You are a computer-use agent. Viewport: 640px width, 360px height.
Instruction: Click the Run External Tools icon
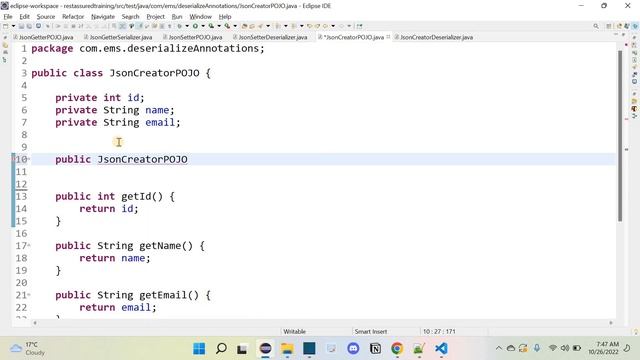click(x=227, y=26)
